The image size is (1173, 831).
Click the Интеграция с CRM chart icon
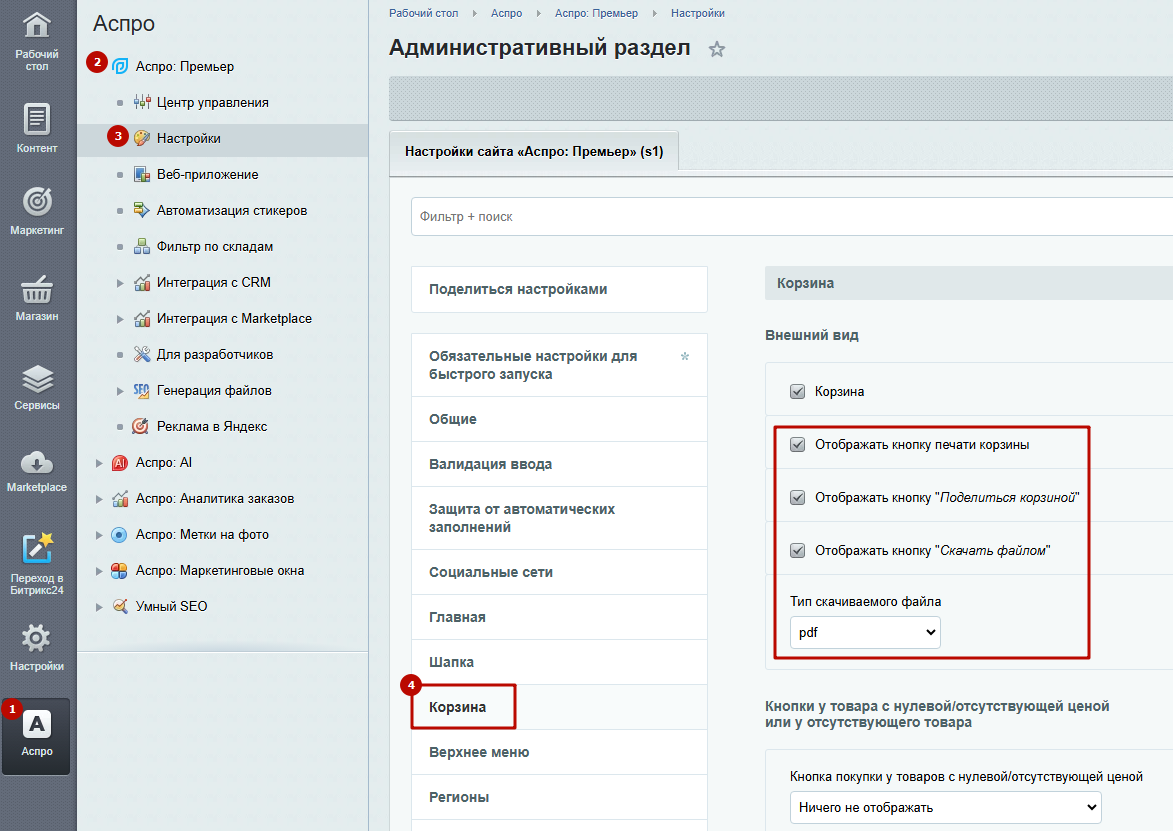142,283
